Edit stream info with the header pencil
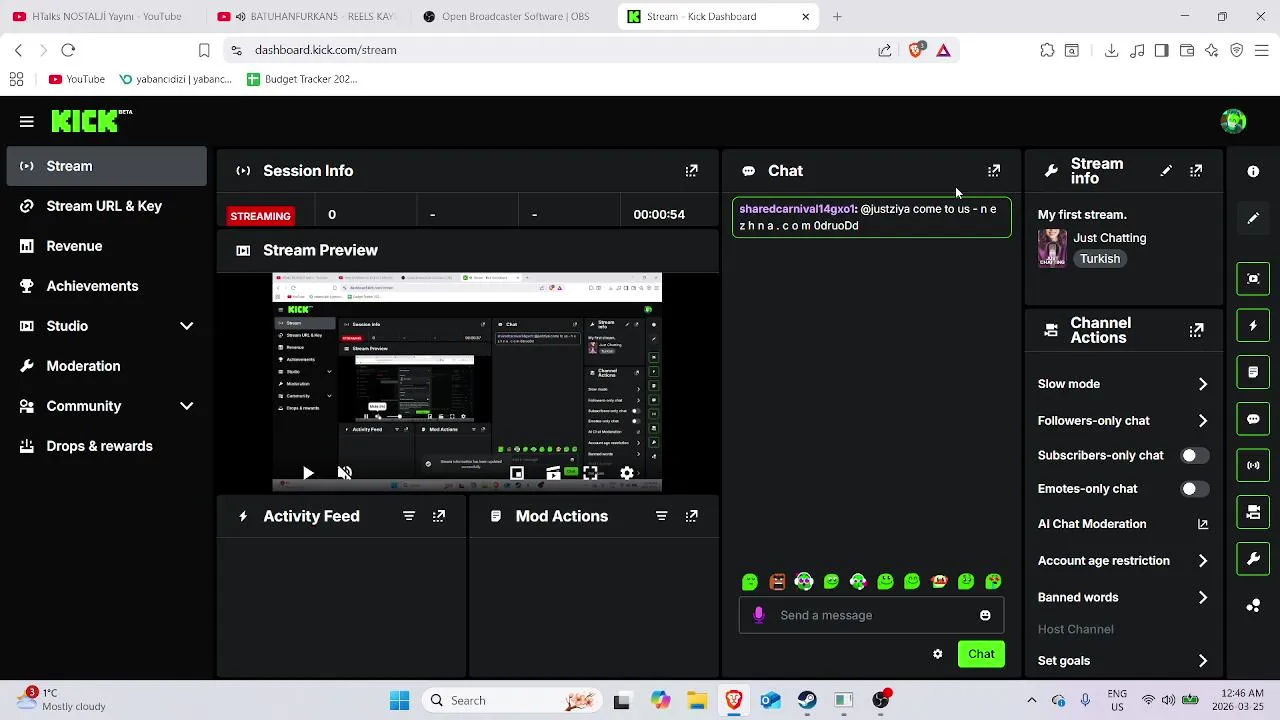 click(1166, 171)
